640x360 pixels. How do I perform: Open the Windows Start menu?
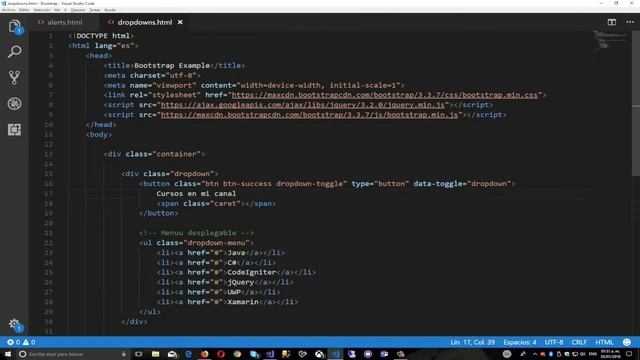8,354
